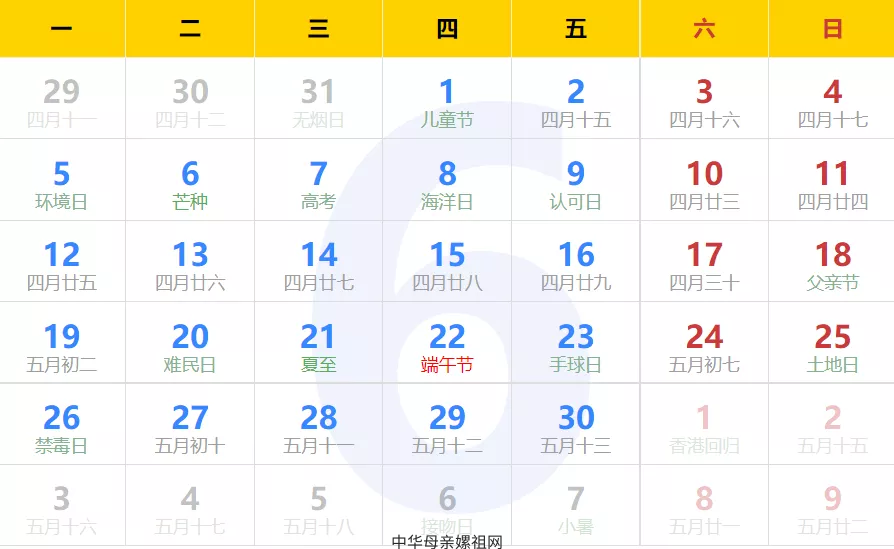Click Wednesday 三 column header
The width and height of the screenshot is (894, 549).
point(318,29)
